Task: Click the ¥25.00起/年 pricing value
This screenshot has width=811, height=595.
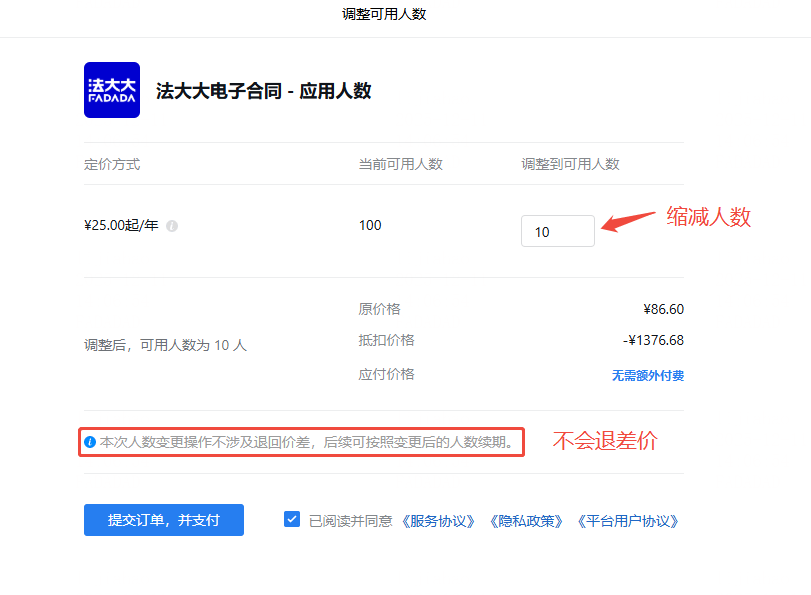Action: pos(122,226)
